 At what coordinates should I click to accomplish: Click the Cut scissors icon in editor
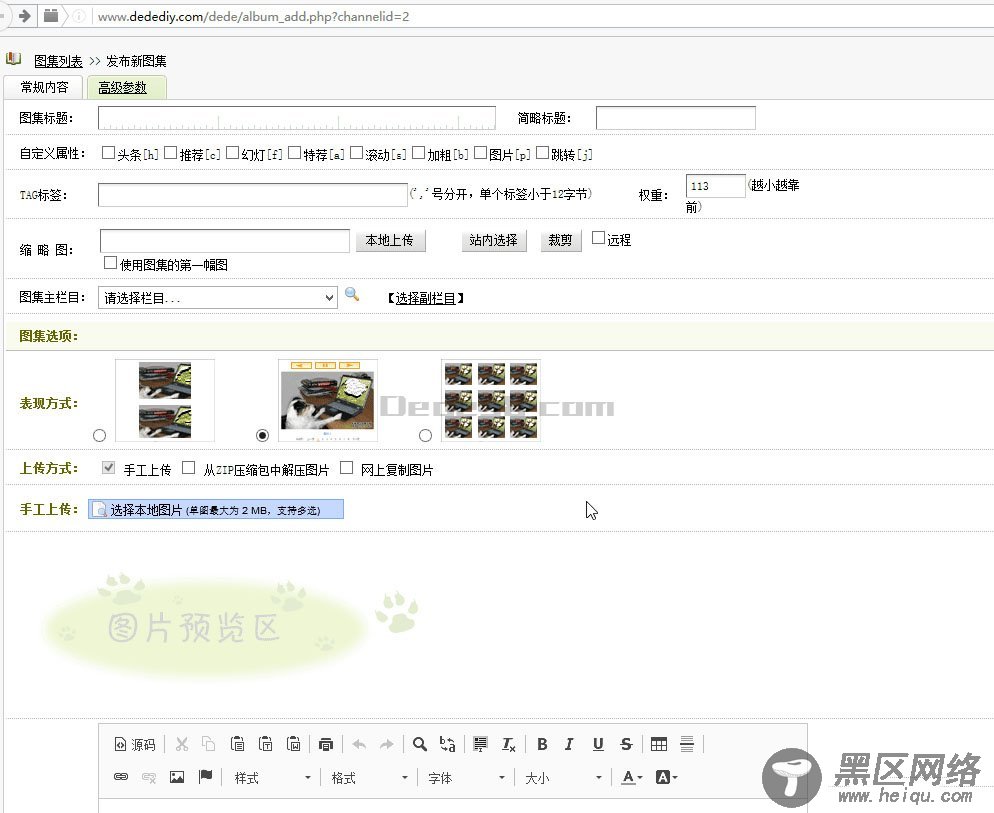tap(182, 745)
